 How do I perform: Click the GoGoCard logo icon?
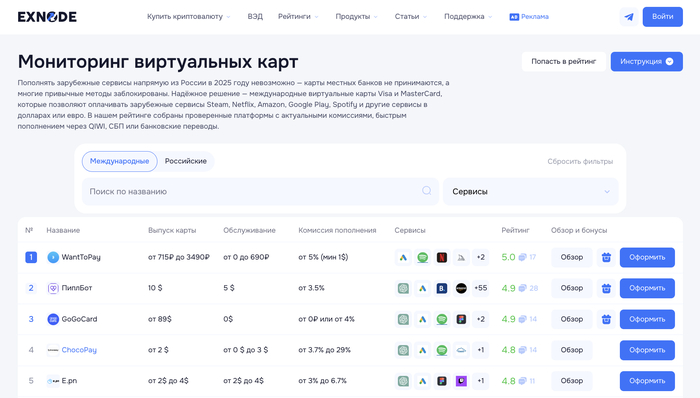click(53, 319)
